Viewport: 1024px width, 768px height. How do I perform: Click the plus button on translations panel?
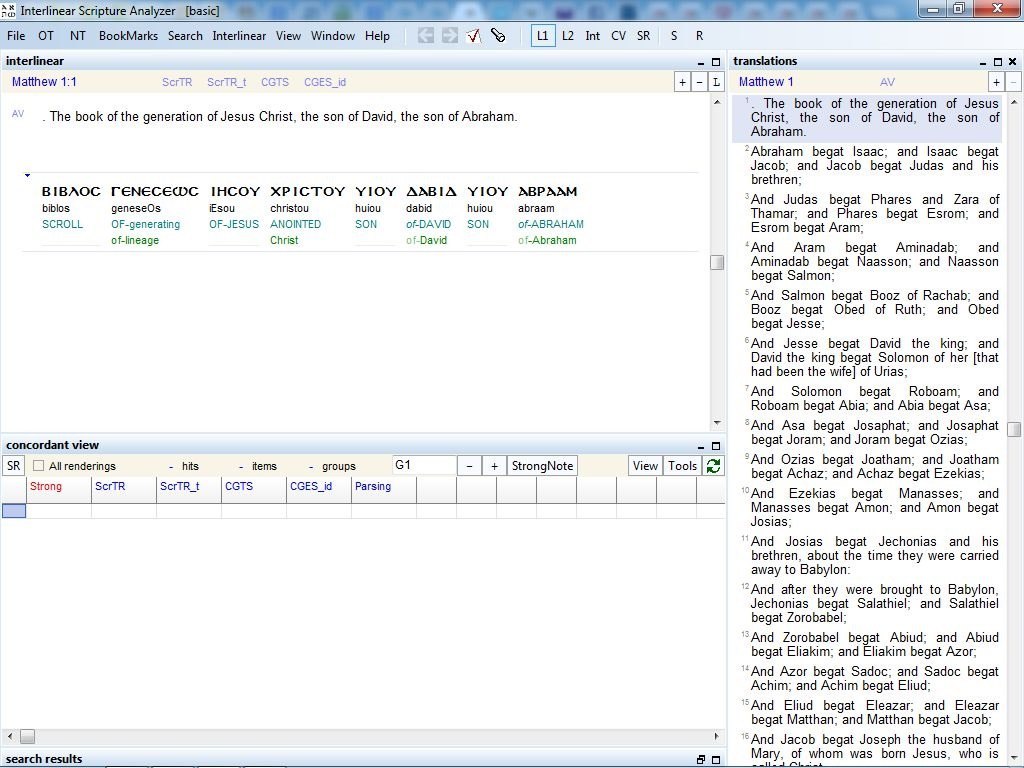tap(996, 82)
